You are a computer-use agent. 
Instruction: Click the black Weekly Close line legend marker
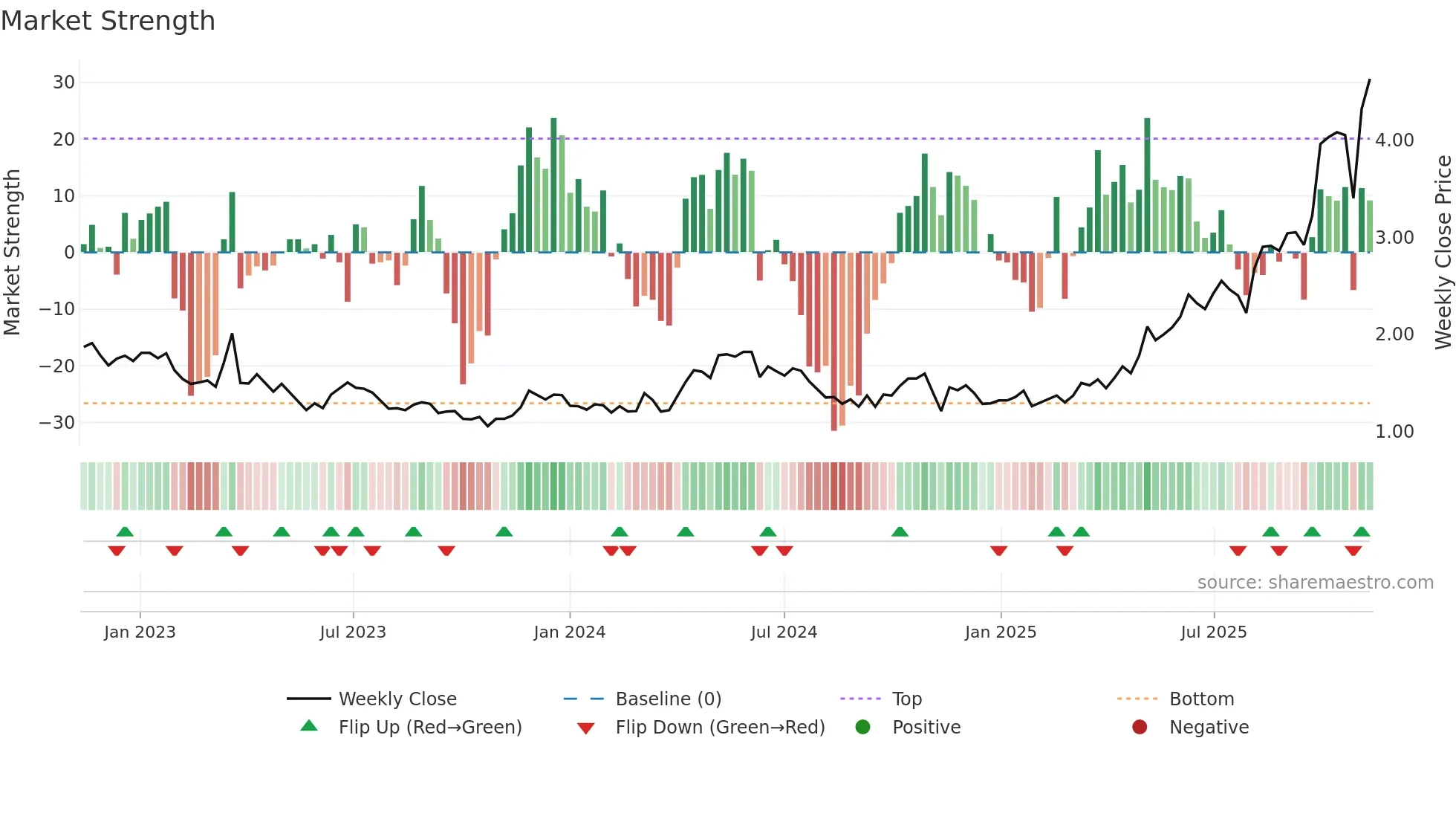pos(309,699)
